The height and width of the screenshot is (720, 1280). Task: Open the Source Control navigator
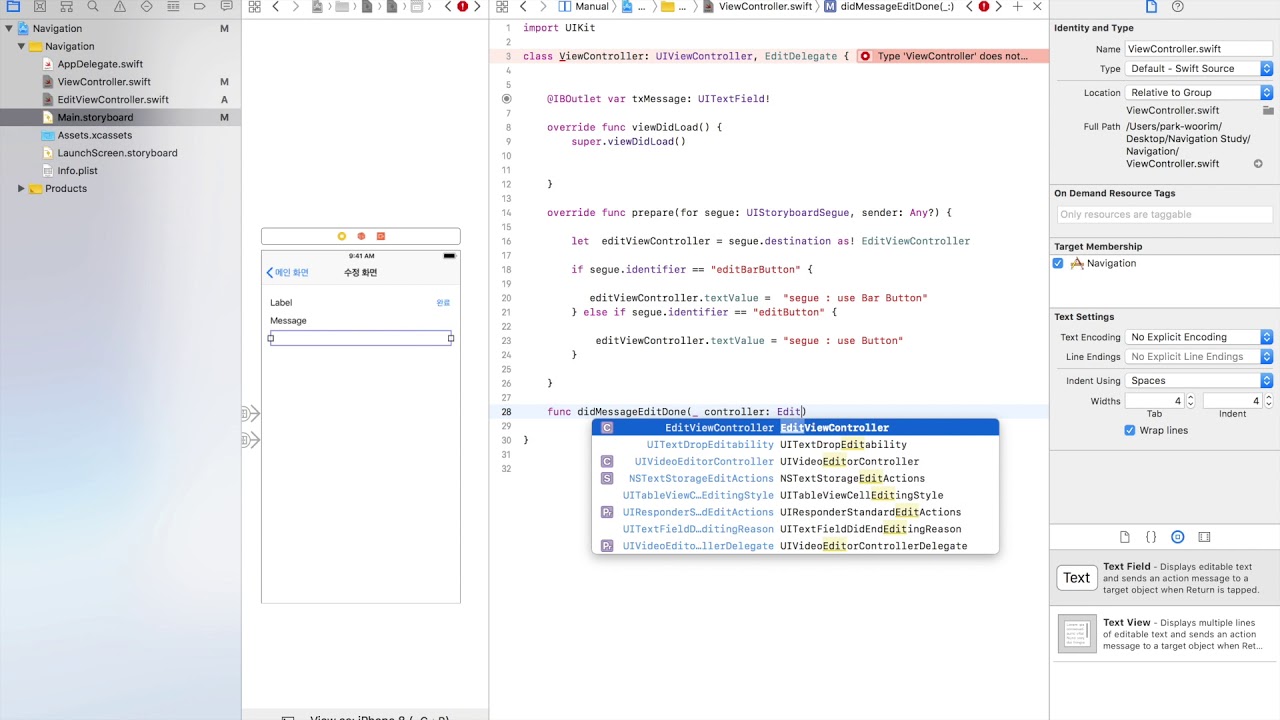[x=40, y=6]
